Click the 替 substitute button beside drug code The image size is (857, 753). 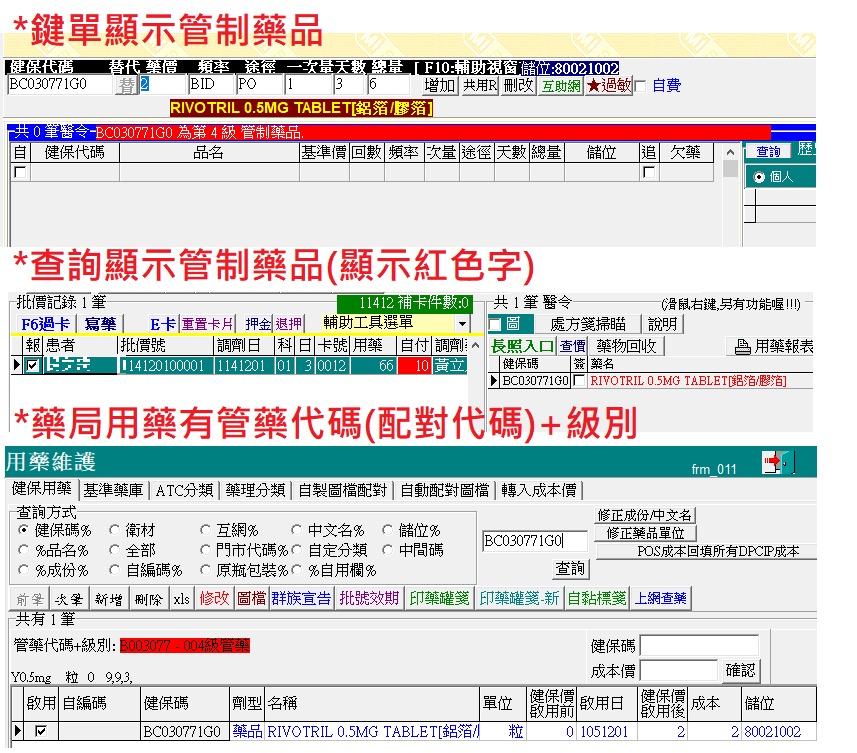coord(127,86)
